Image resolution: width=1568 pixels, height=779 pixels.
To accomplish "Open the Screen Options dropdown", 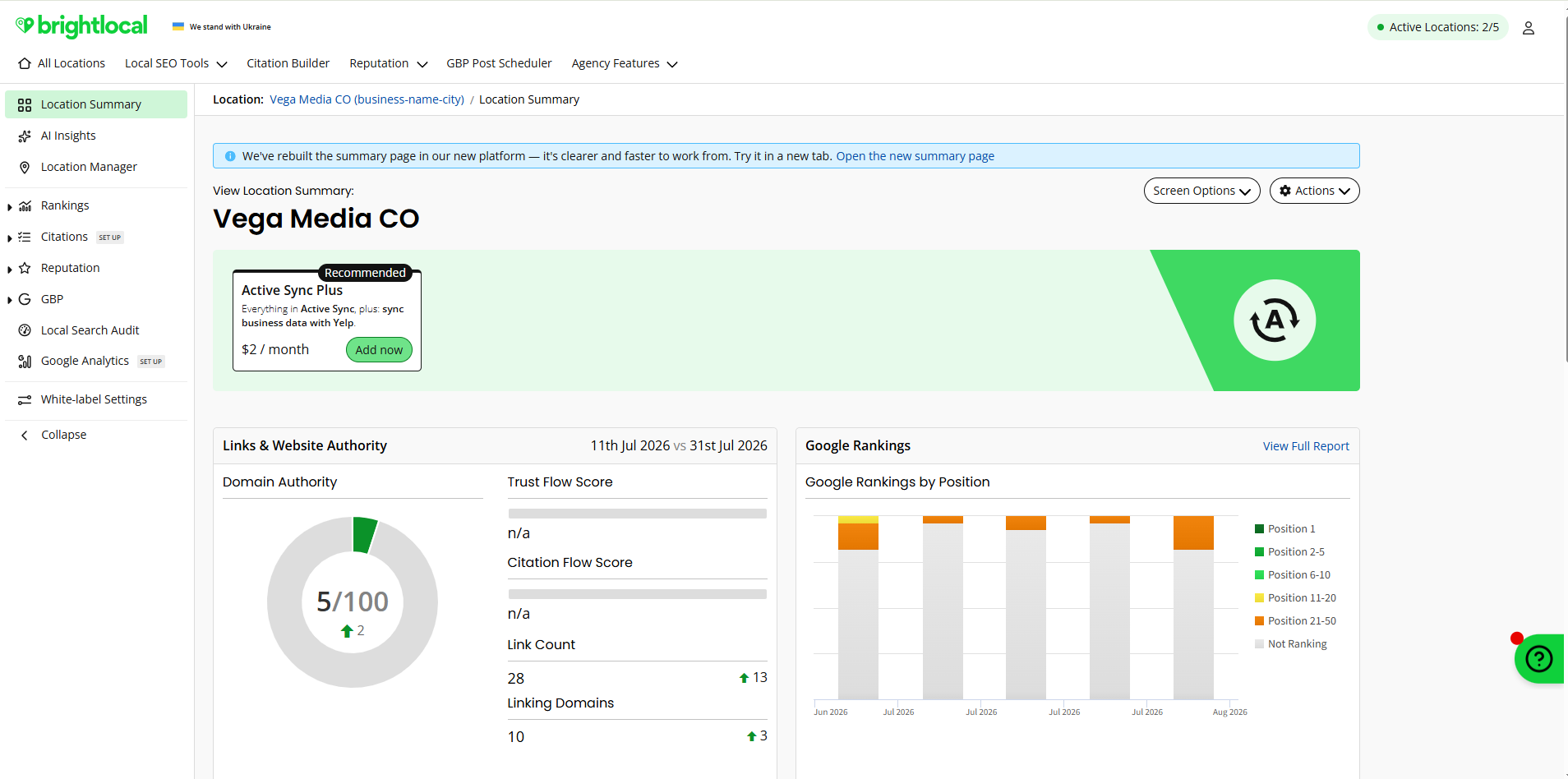I will 1201,191.
